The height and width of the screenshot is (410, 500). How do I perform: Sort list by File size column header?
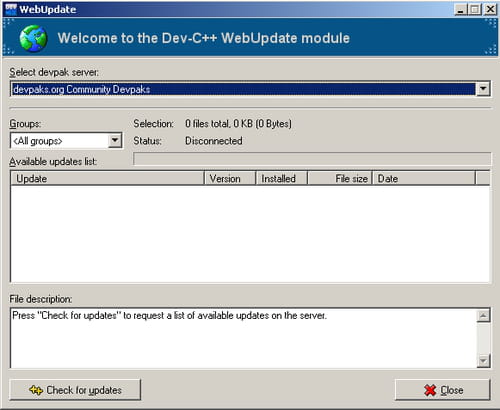tap(340, 178)
